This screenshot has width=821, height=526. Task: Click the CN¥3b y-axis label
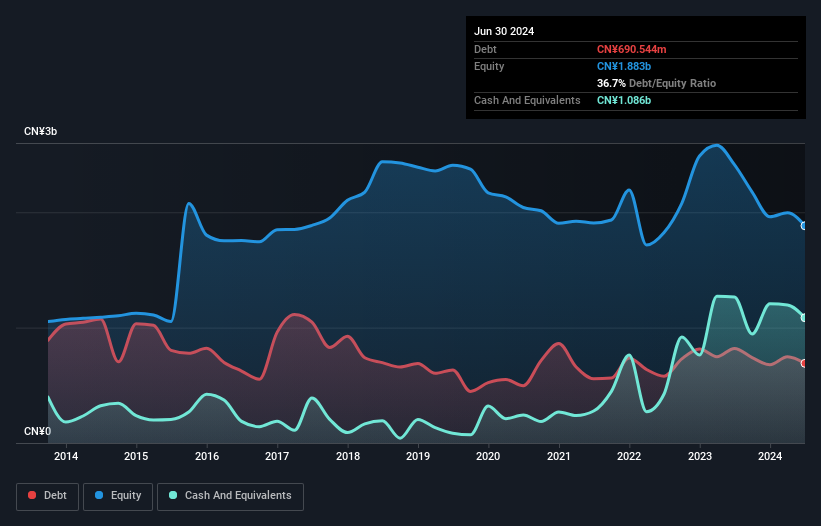coord(40,131)
